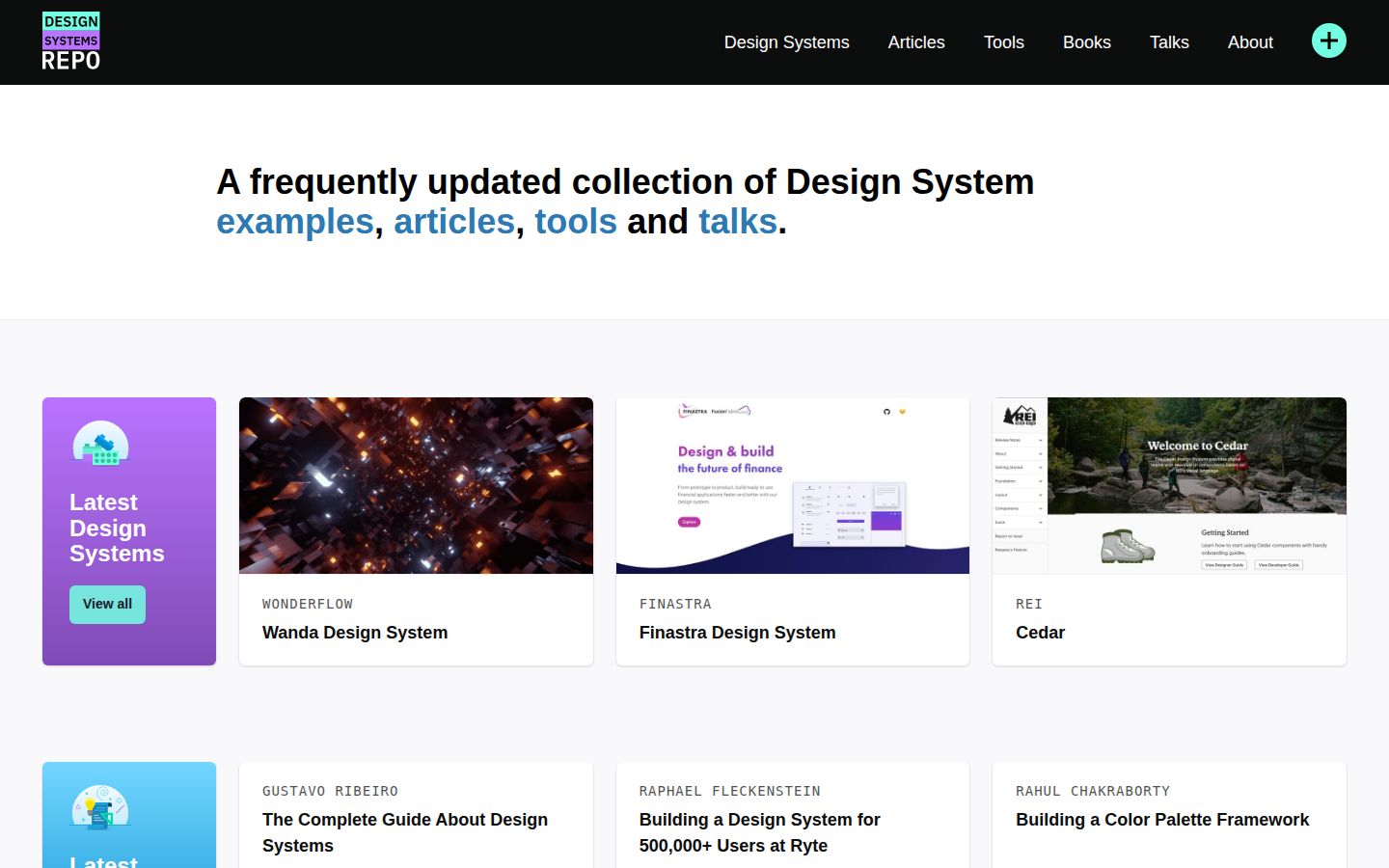The image size is (1389, 868).
Task: Open 'Building a Design System for 500,000+ Users at Ryte'
Action: [760, 832]
